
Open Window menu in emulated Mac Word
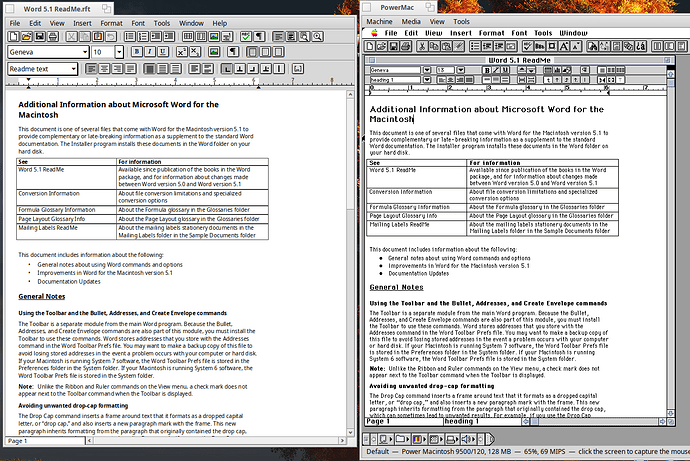[573, 33]
